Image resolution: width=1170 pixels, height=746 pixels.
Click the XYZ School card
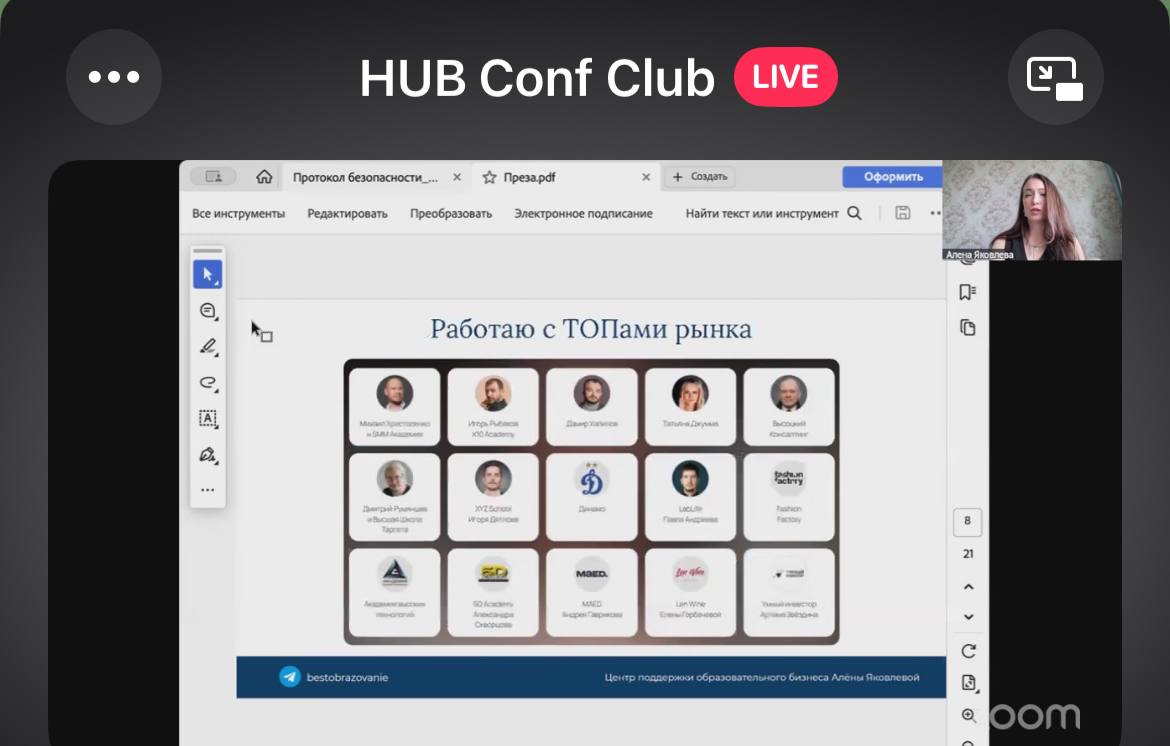[x=493, y=497]
